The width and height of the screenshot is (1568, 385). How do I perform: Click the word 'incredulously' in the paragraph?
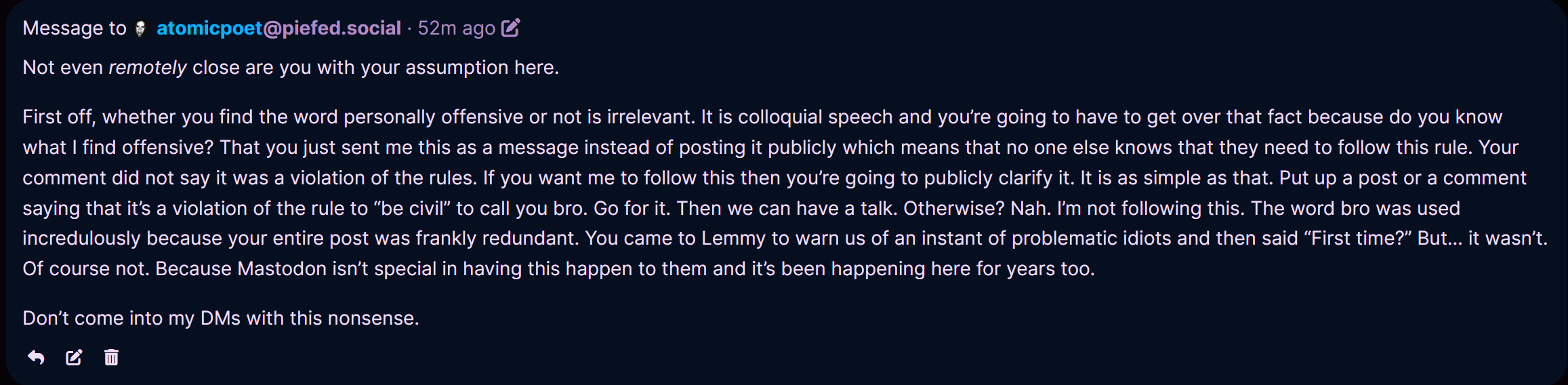(82, 239)
